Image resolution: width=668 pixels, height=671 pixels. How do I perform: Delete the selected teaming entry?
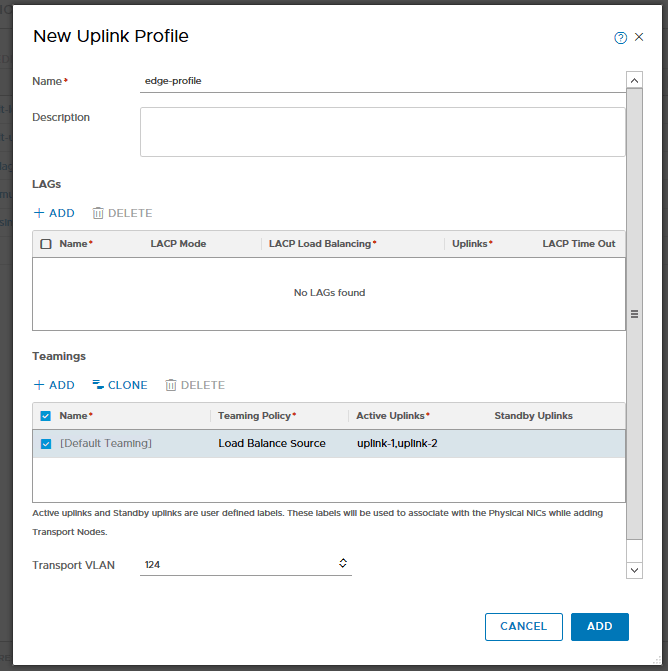195,385
